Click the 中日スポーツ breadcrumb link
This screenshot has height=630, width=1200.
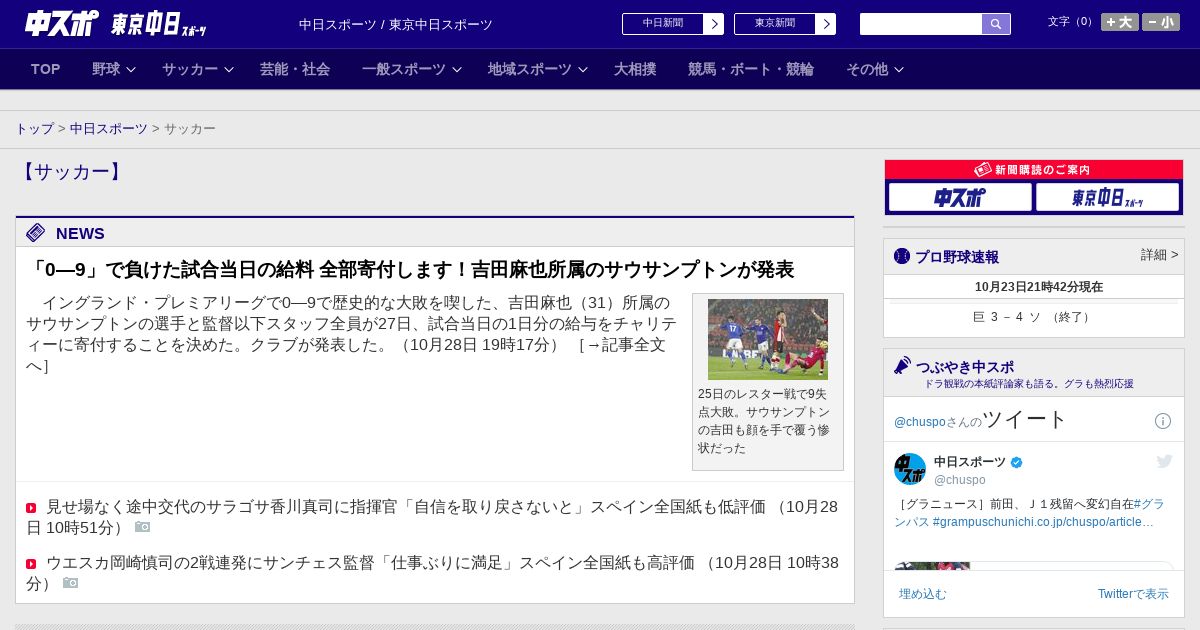(109, 129)
